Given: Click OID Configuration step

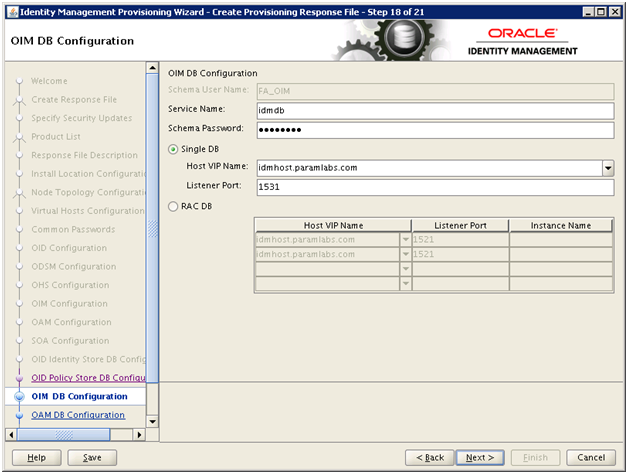Looking at the screenshot, I should (x=69, y=248).
